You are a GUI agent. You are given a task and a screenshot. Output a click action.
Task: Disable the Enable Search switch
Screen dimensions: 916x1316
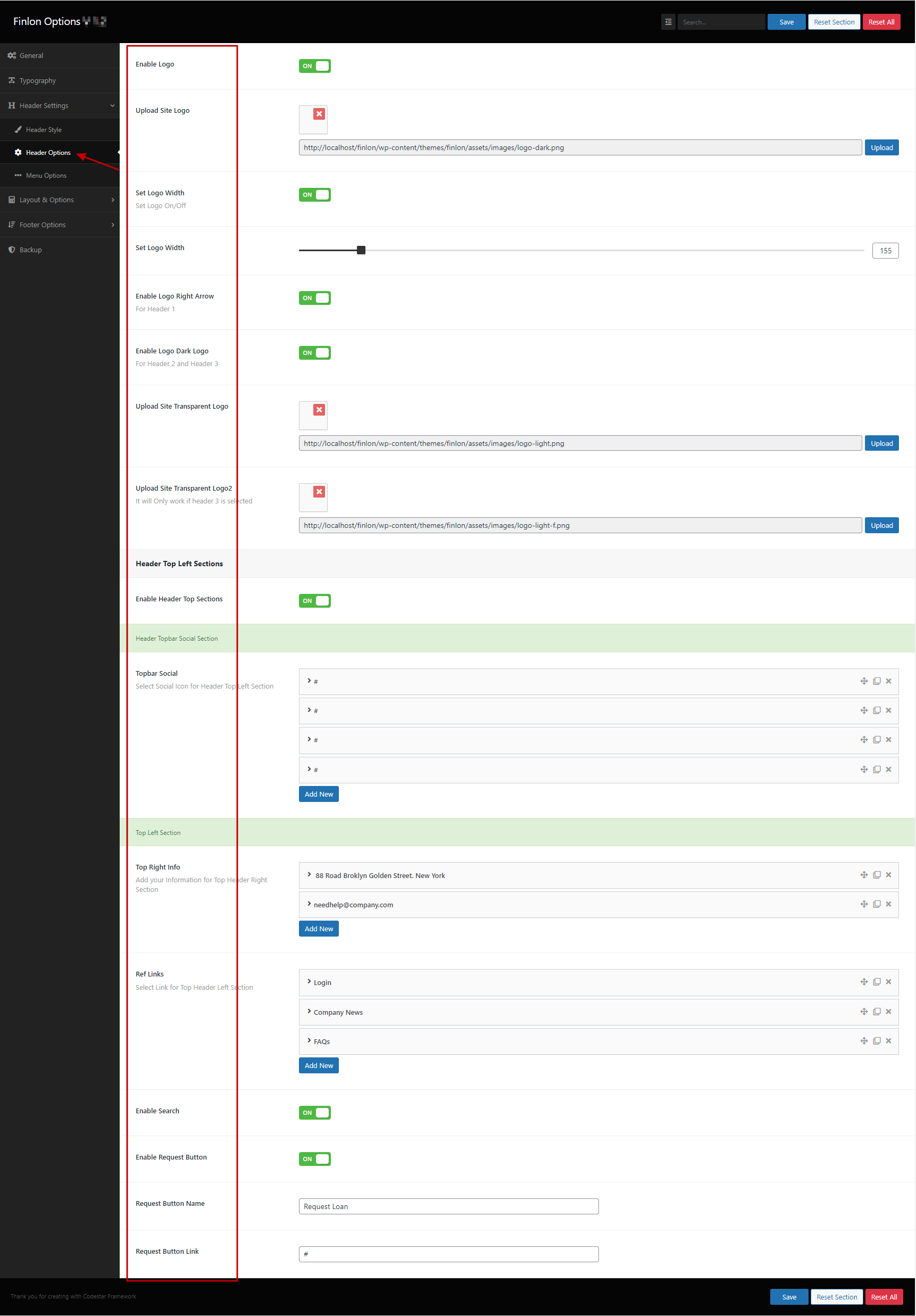(x=314, y=1113)
